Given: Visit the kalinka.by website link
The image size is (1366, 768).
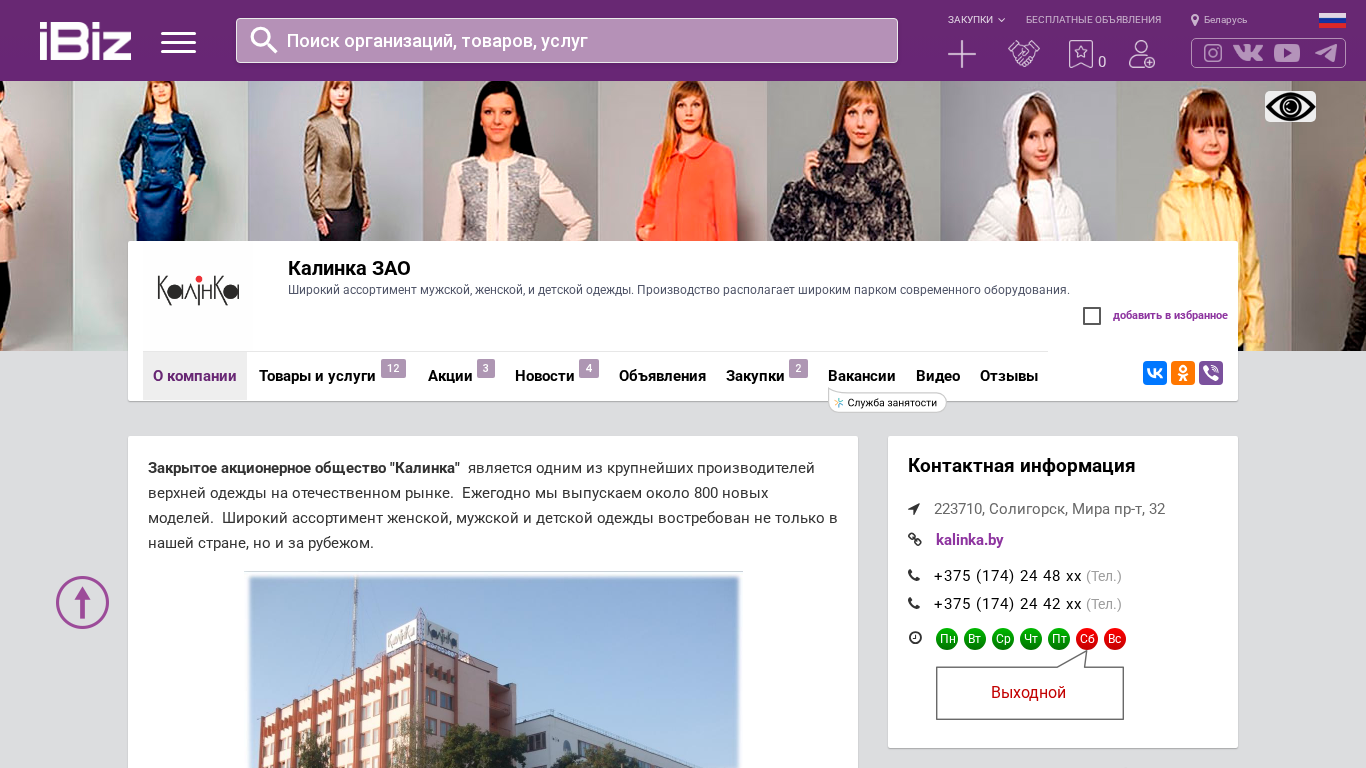Looking at the screenshot, I should pos(970,540).
